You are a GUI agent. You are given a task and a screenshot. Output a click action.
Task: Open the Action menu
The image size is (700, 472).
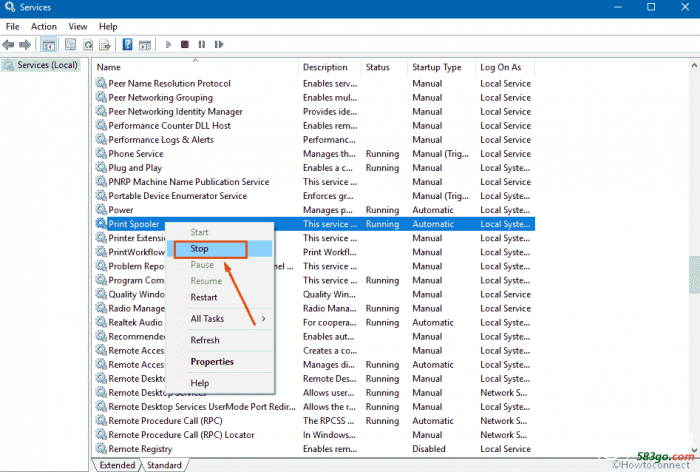[x=44, y=26]
